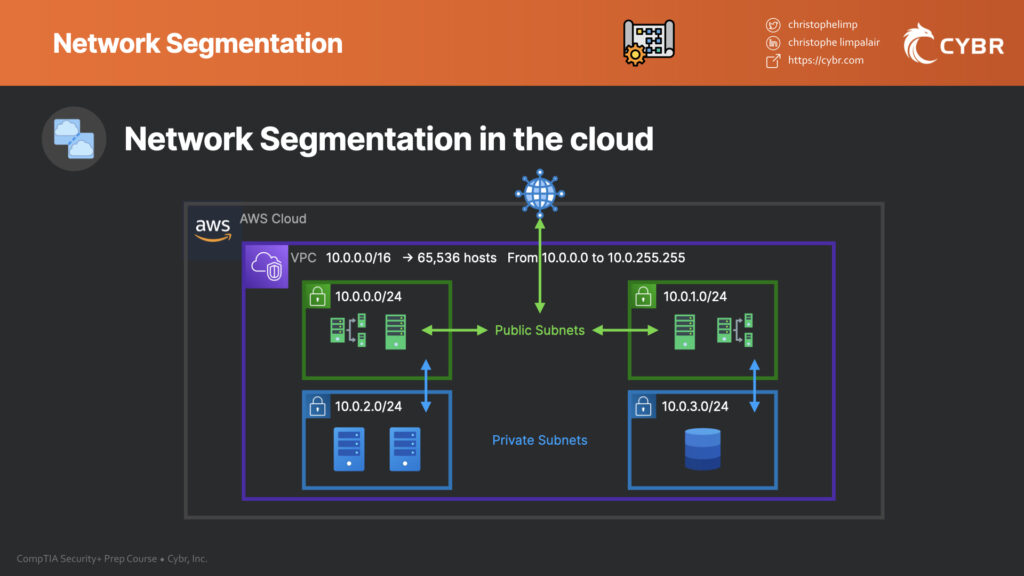Open the christophelimp Twitter handle
This screenshot has width=1024, height=576.
(x=822, y=24)
